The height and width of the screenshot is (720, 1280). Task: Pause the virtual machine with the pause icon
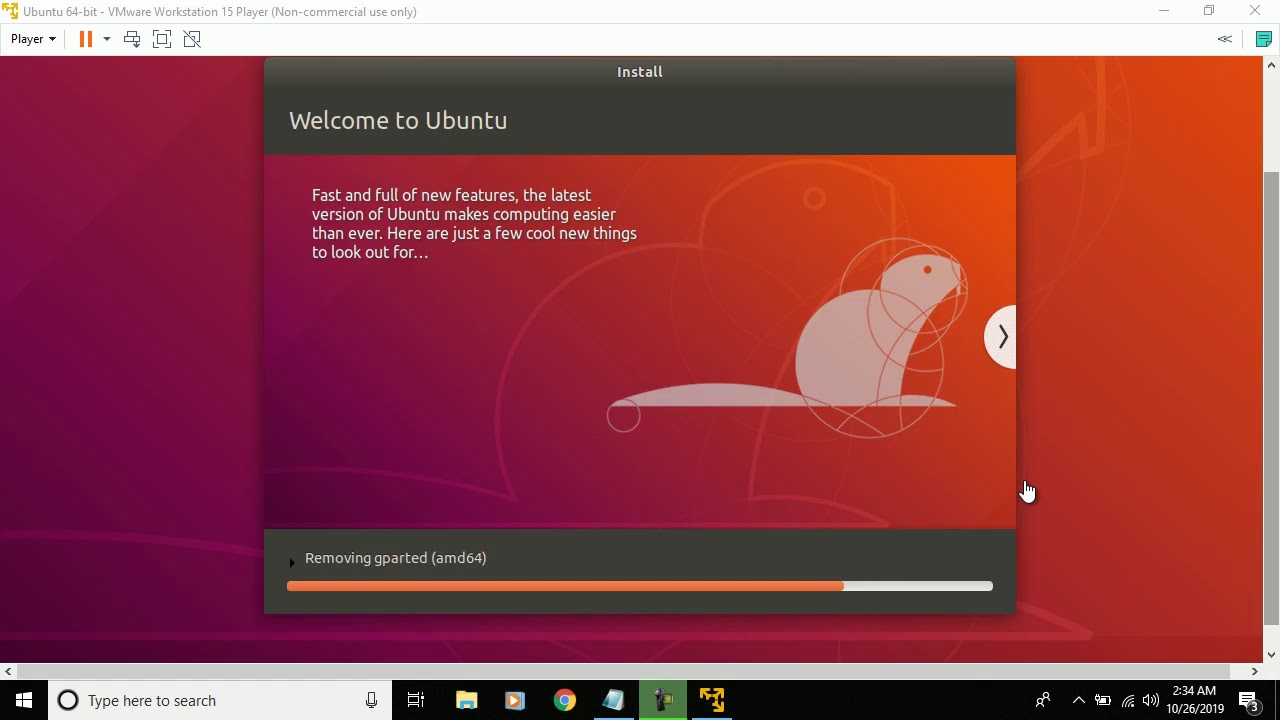click(x=86, y=39)
